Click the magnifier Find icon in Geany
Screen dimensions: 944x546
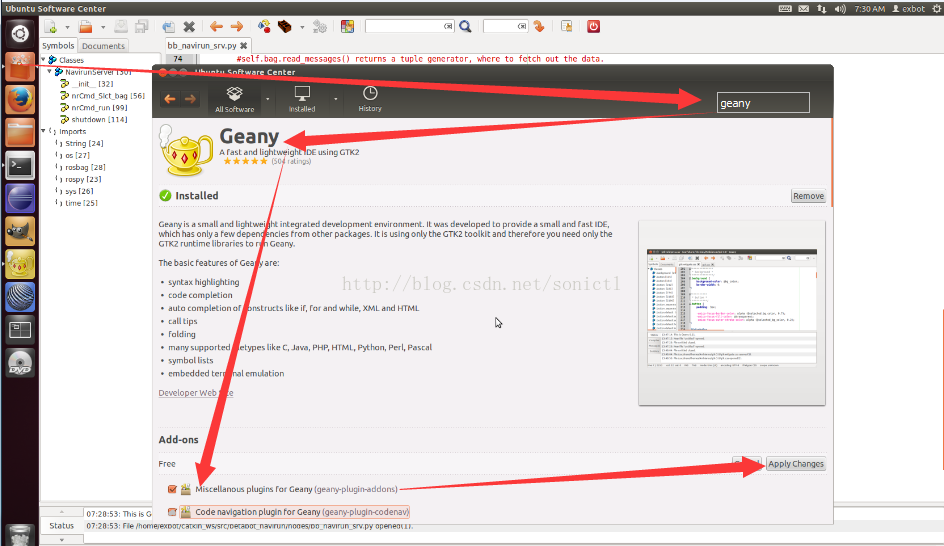[x=465, y=26]
